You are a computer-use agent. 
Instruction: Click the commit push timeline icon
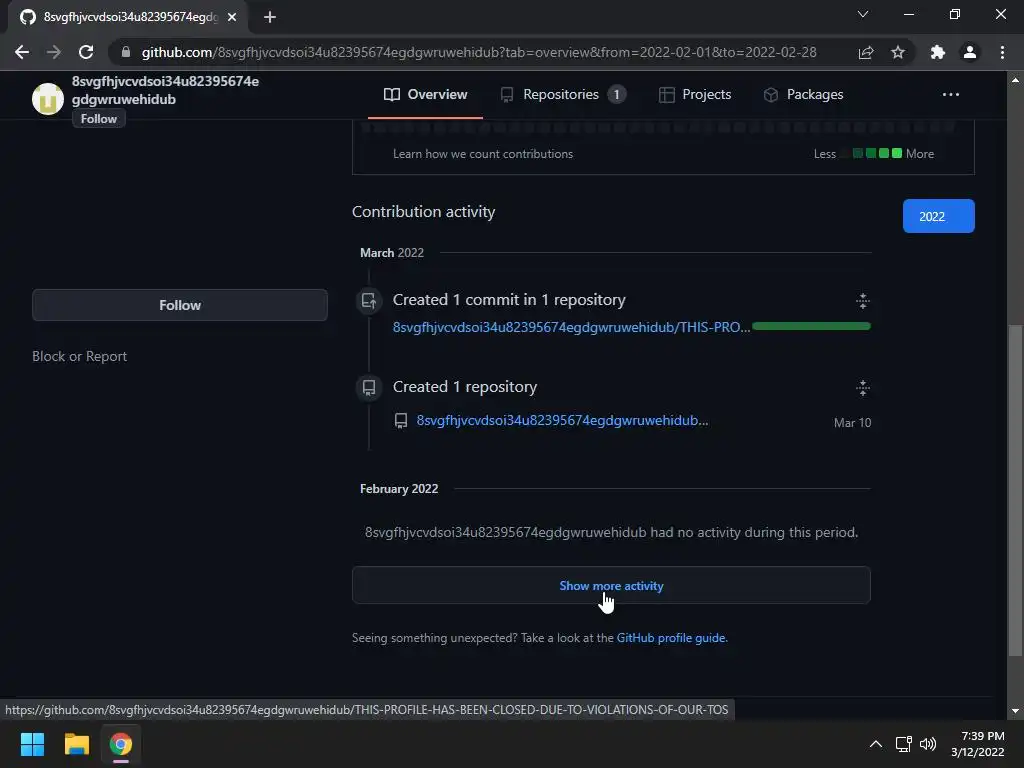click(x=369, y=301)
